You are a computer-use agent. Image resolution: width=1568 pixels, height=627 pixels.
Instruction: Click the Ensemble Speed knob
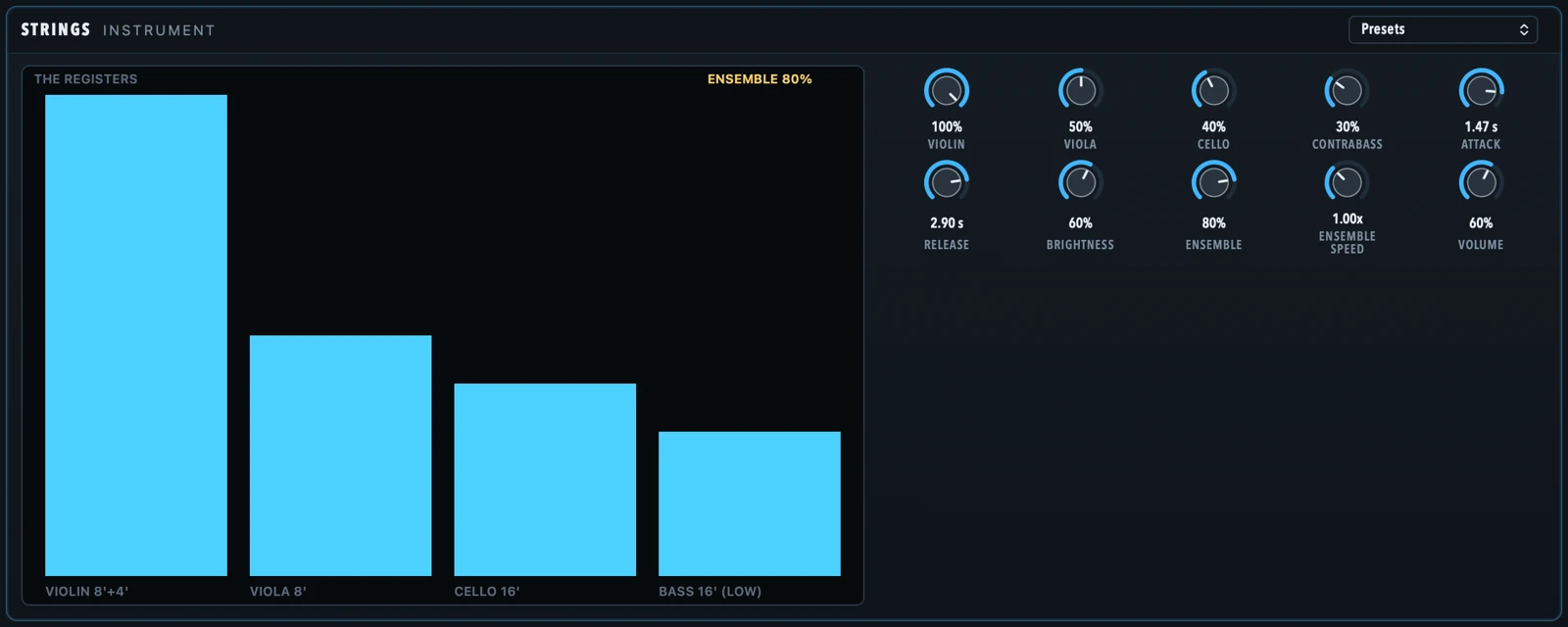1347,183
